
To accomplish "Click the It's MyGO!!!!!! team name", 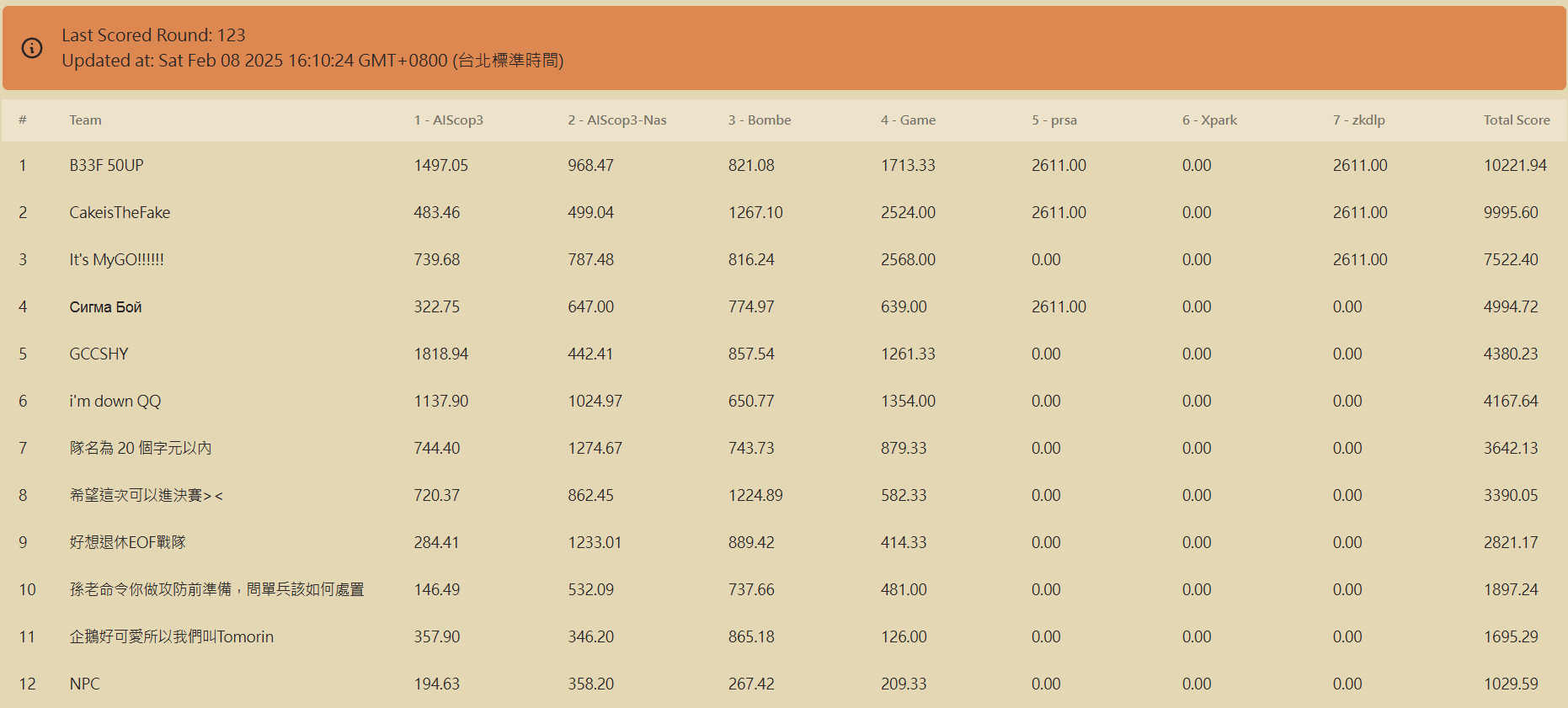I will [116, 260].
